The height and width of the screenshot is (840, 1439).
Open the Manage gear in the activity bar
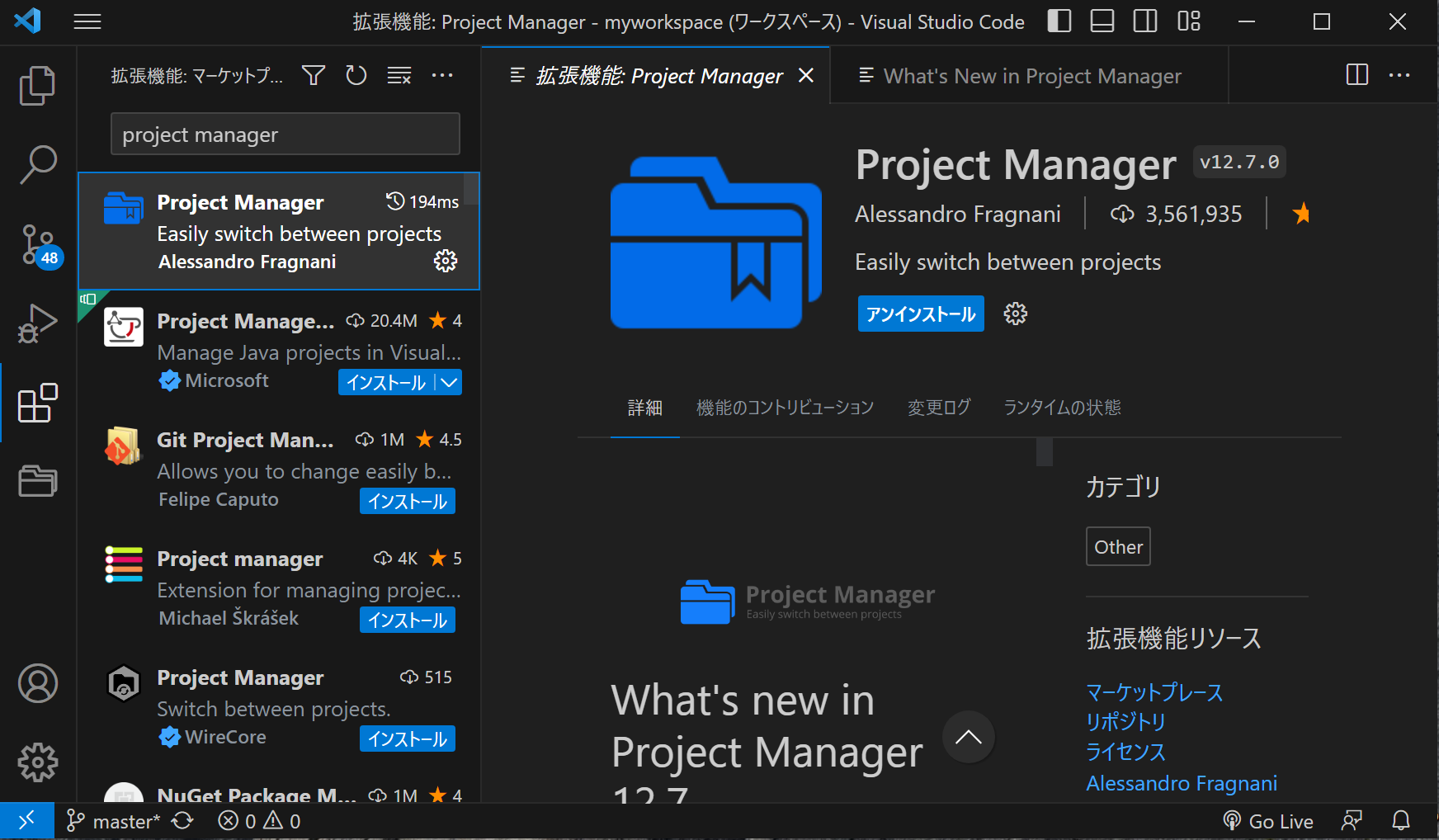click(x=38, y=762)
